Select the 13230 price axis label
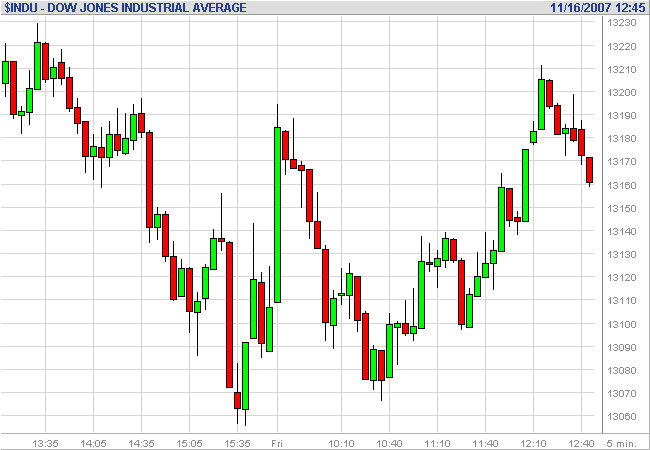 (621, 23)
